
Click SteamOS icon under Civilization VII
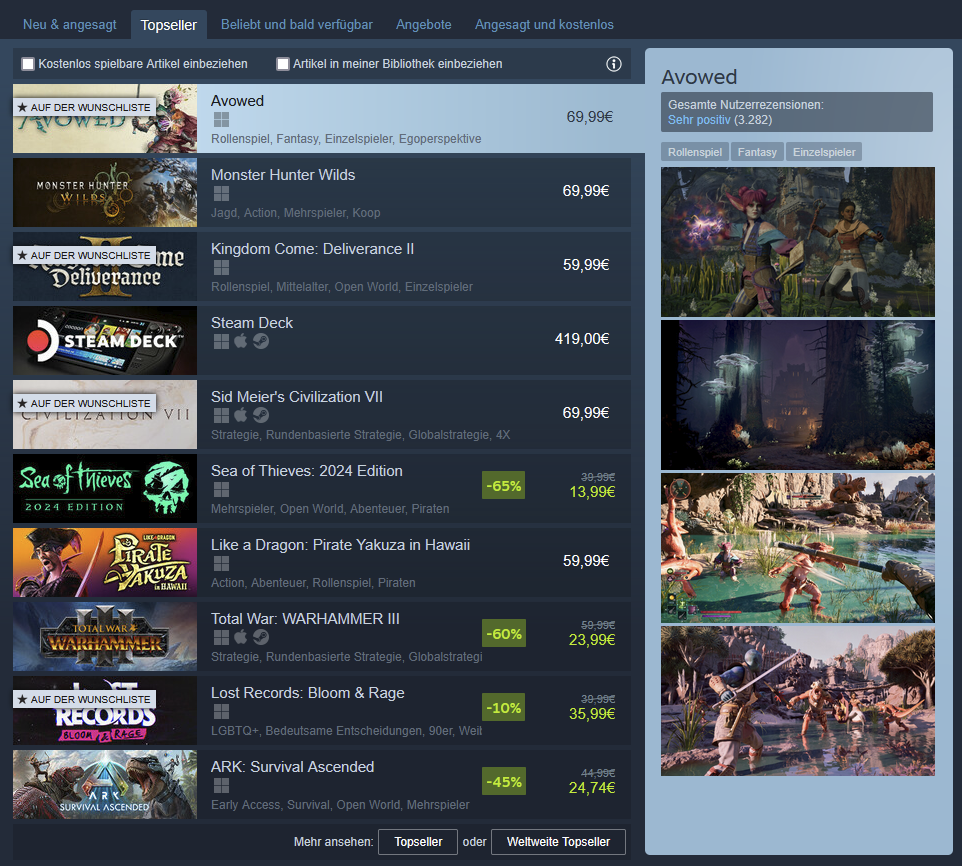[x=261, y=416]
